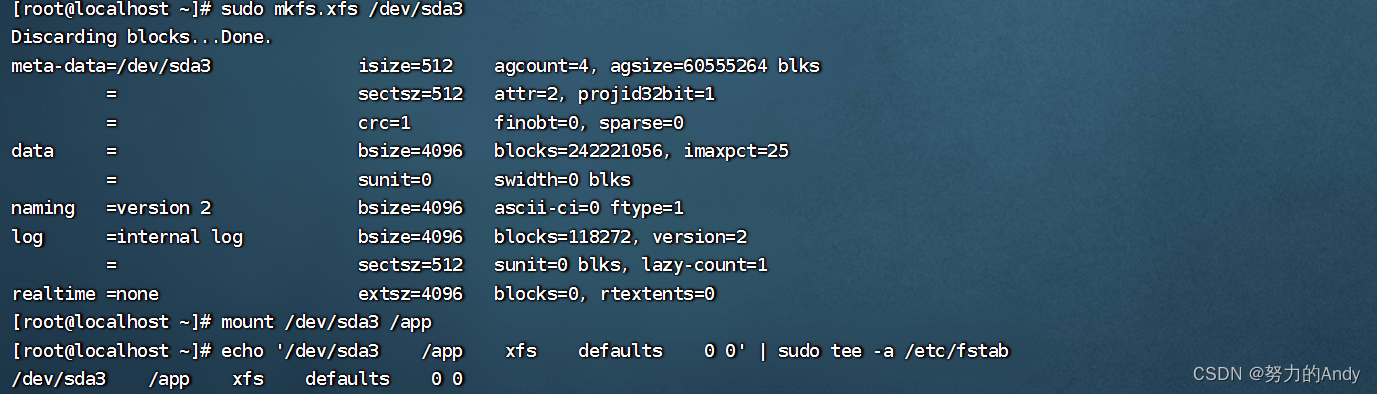Click the 'realtime =none' label
1377x394 pixels.
[x=85, y=294]
